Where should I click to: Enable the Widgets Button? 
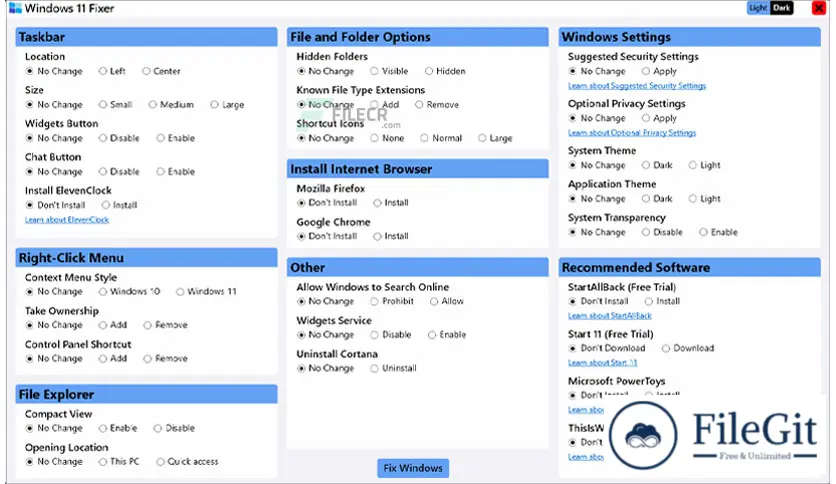pyautogui.click(x=176, y=138)
